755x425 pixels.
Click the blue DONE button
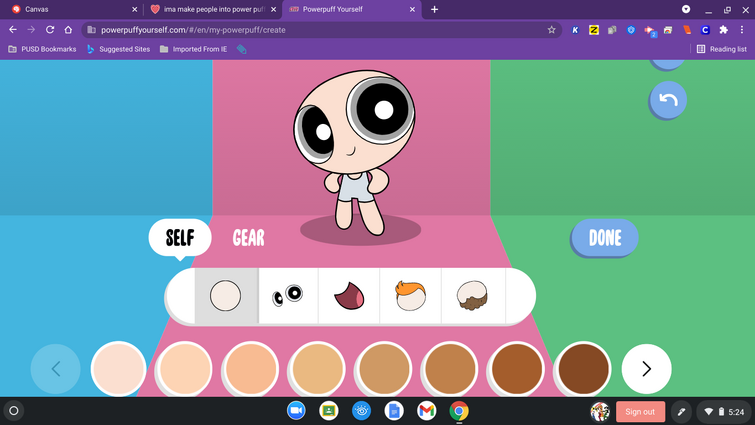pos(605,238)
